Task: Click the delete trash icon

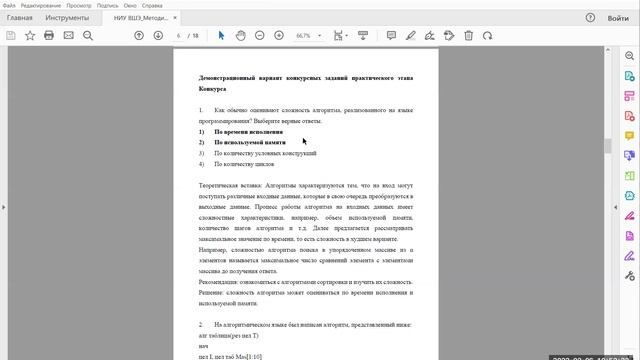Action: tap(469, 36)
